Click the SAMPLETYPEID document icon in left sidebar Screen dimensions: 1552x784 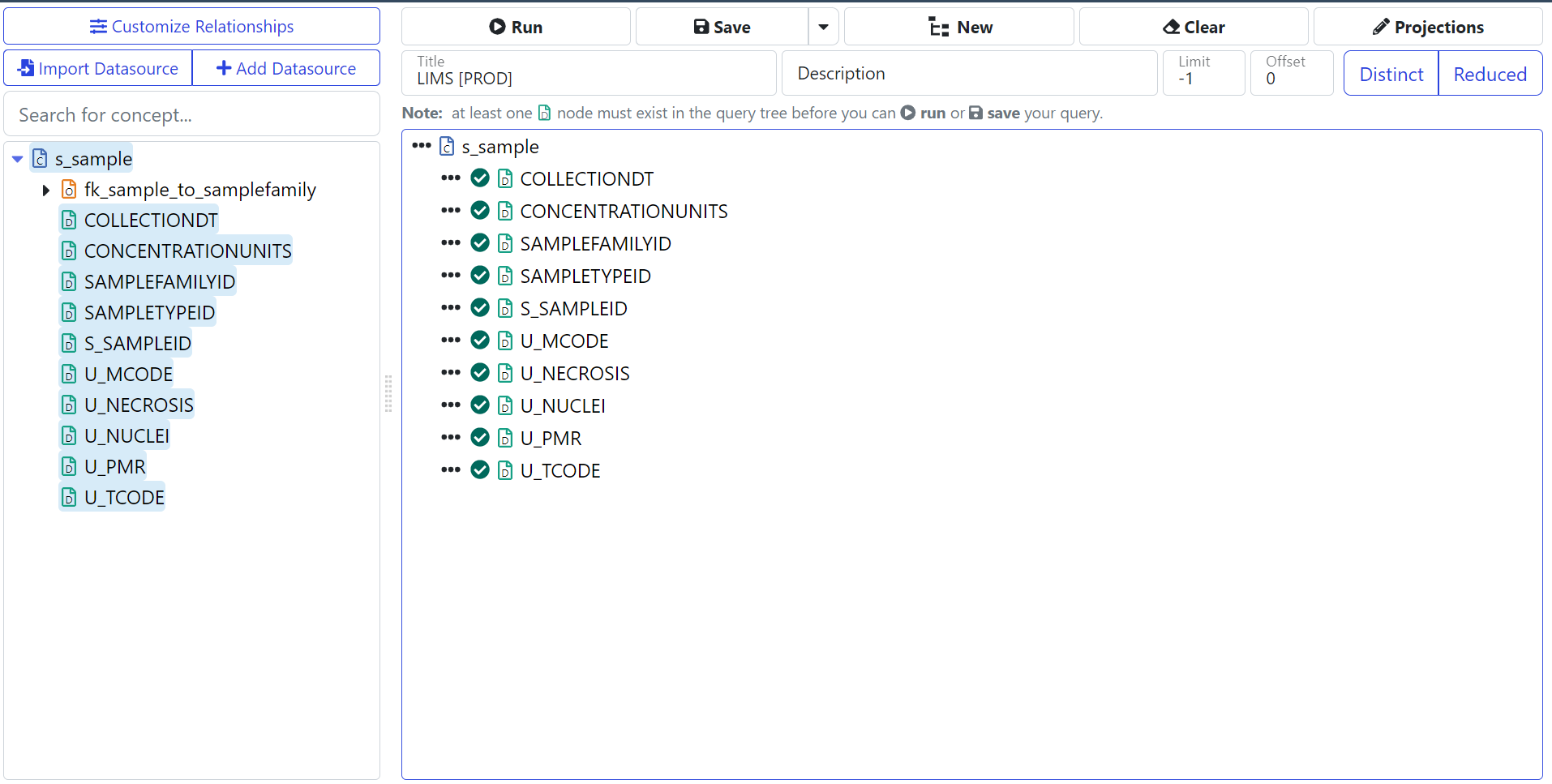coord(70,313)
